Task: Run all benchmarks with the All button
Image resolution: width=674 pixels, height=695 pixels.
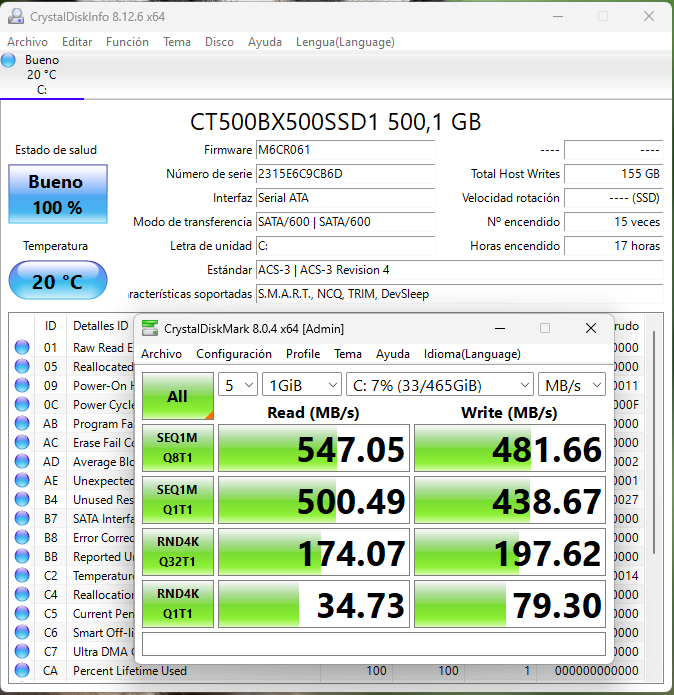Action: point(177,396)
